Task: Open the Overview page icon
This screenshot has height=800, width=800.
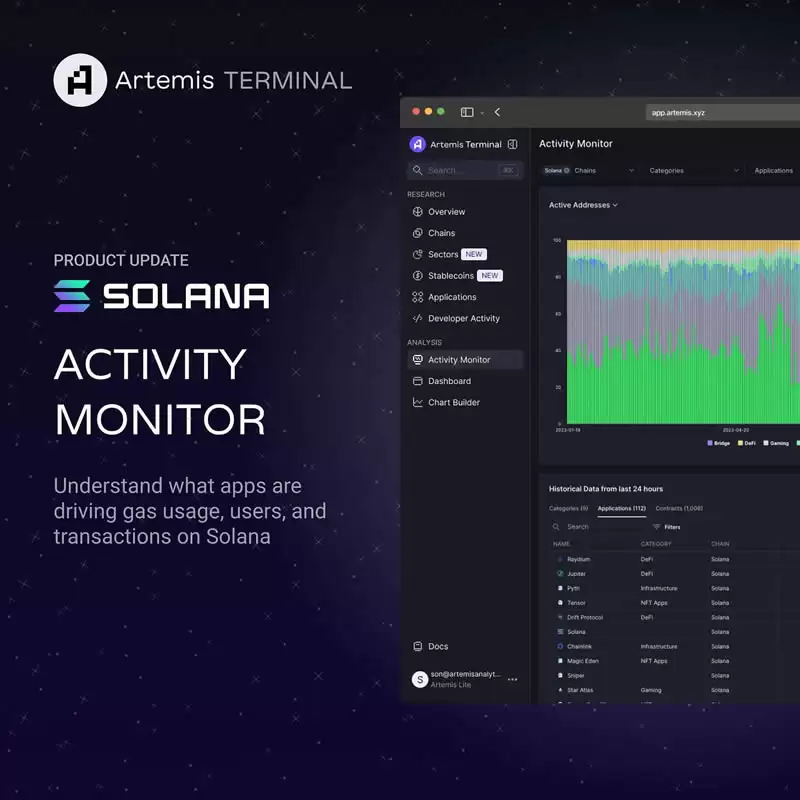Action: click(417, 212)
